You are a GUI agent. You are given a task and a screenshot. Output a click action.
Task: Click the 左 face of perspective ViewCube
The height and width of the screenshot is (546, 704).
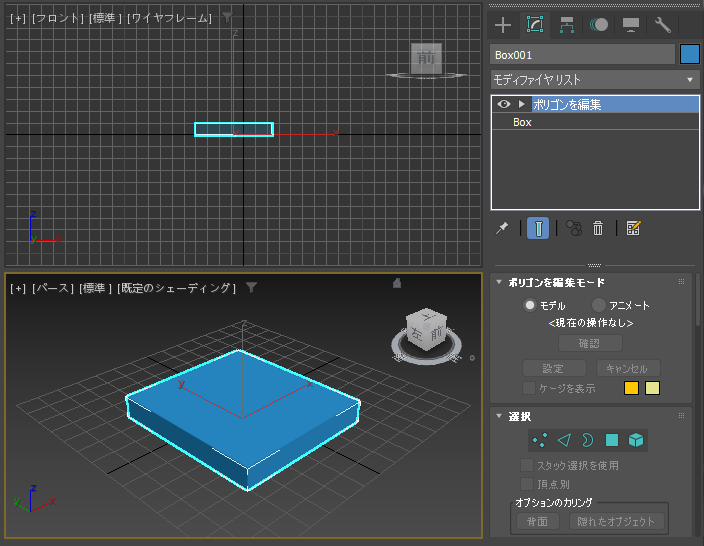click(x=417, y=335)
